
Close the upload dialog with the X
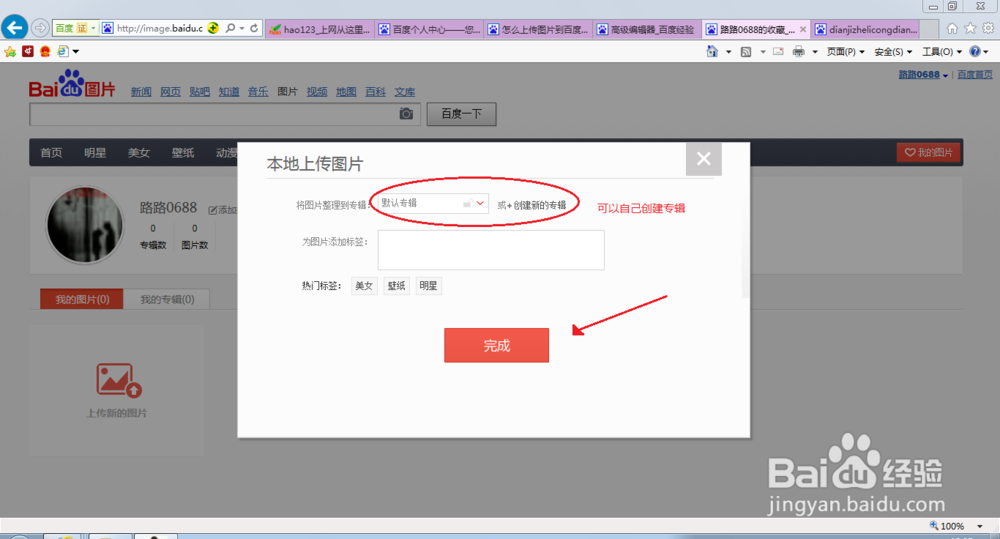point(703,159)
